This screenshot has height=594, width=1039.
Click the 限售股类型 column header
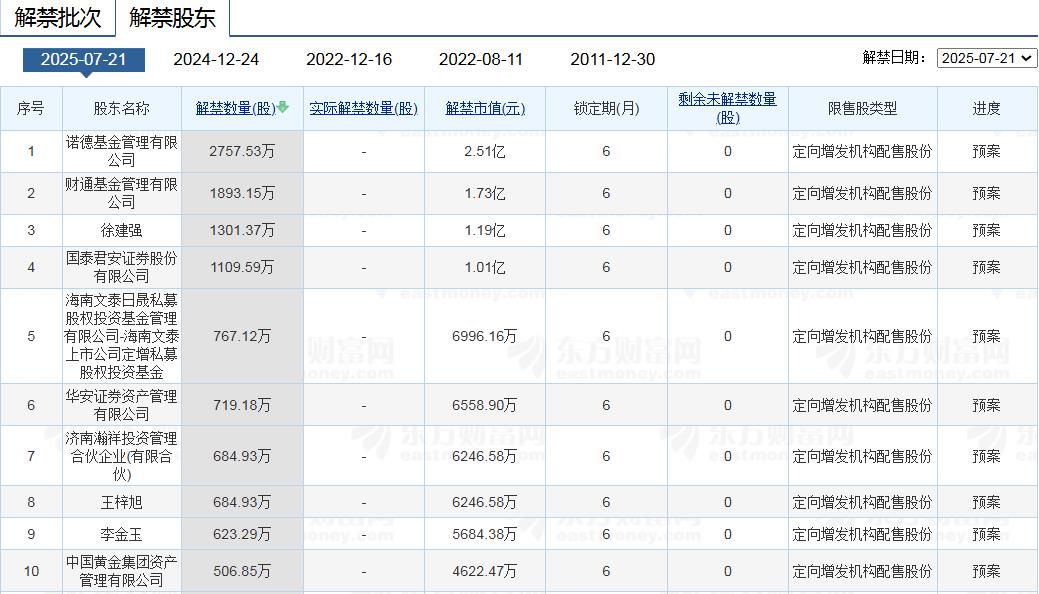(863, 108)
